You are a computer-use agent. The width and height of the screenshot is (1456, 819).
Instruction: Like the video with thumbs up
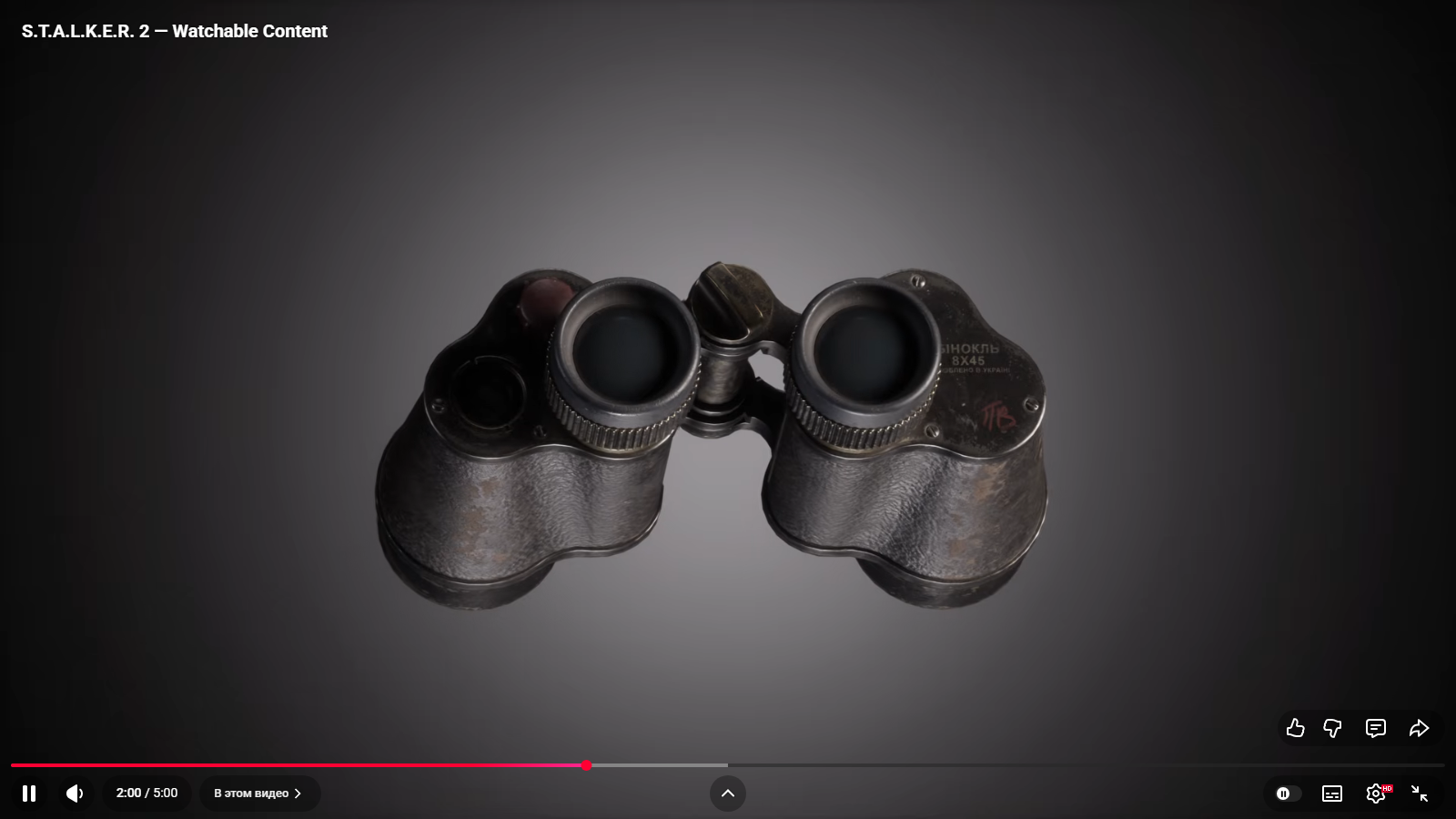[1296, 728]
